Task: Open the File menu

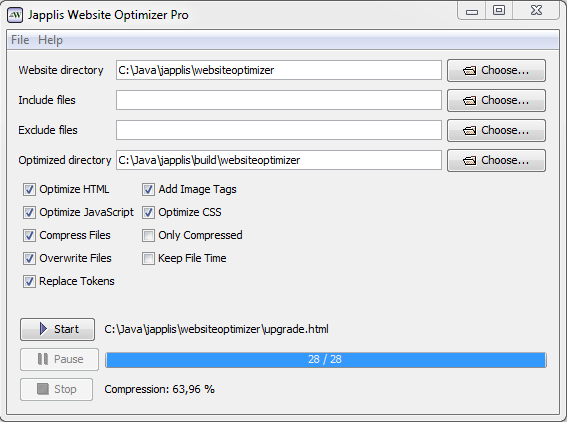Action: point(20,40)
